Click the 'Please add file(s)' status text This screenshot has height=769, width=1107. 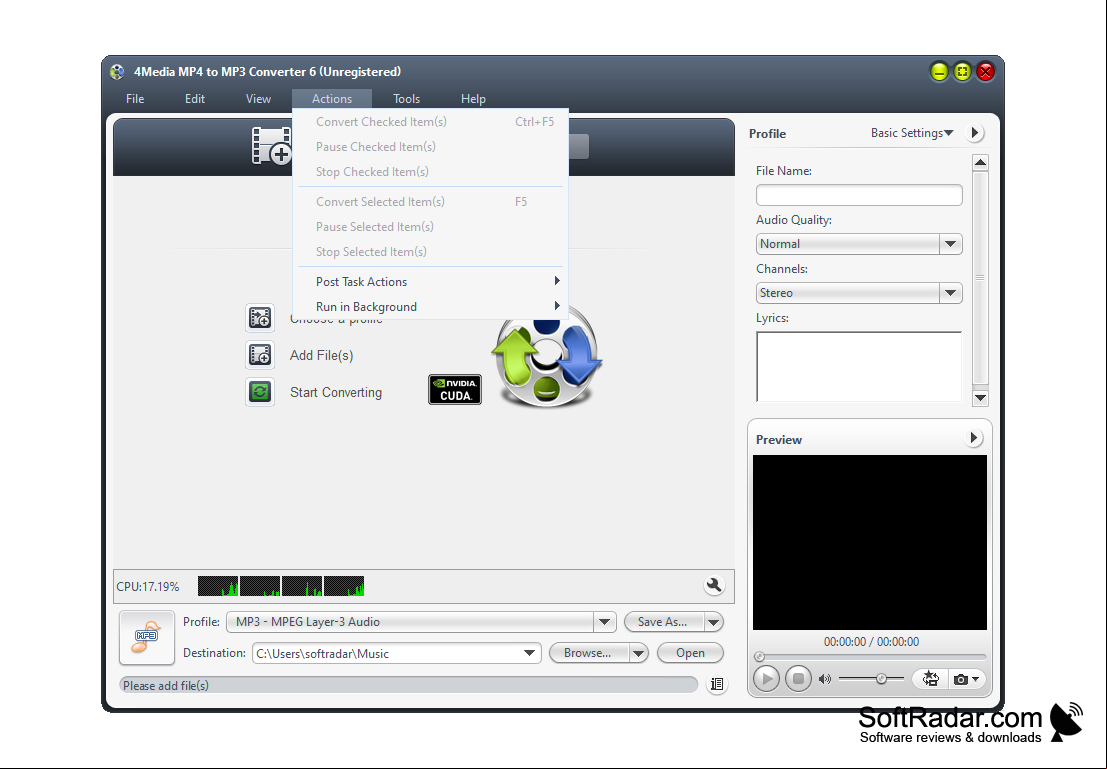(166, 686)
